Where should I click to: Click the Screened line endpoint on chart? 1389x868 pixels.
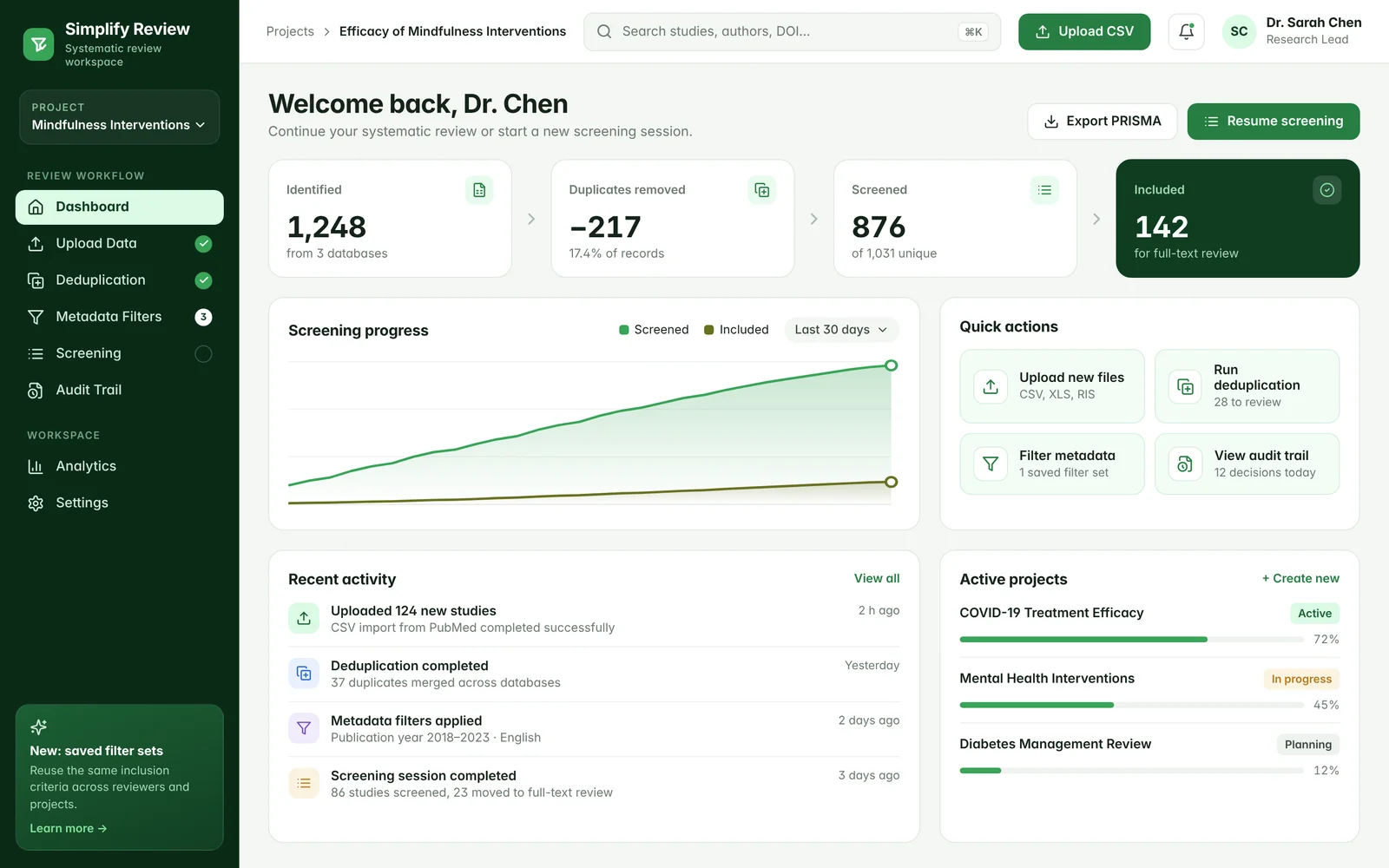tap(891, 365)
